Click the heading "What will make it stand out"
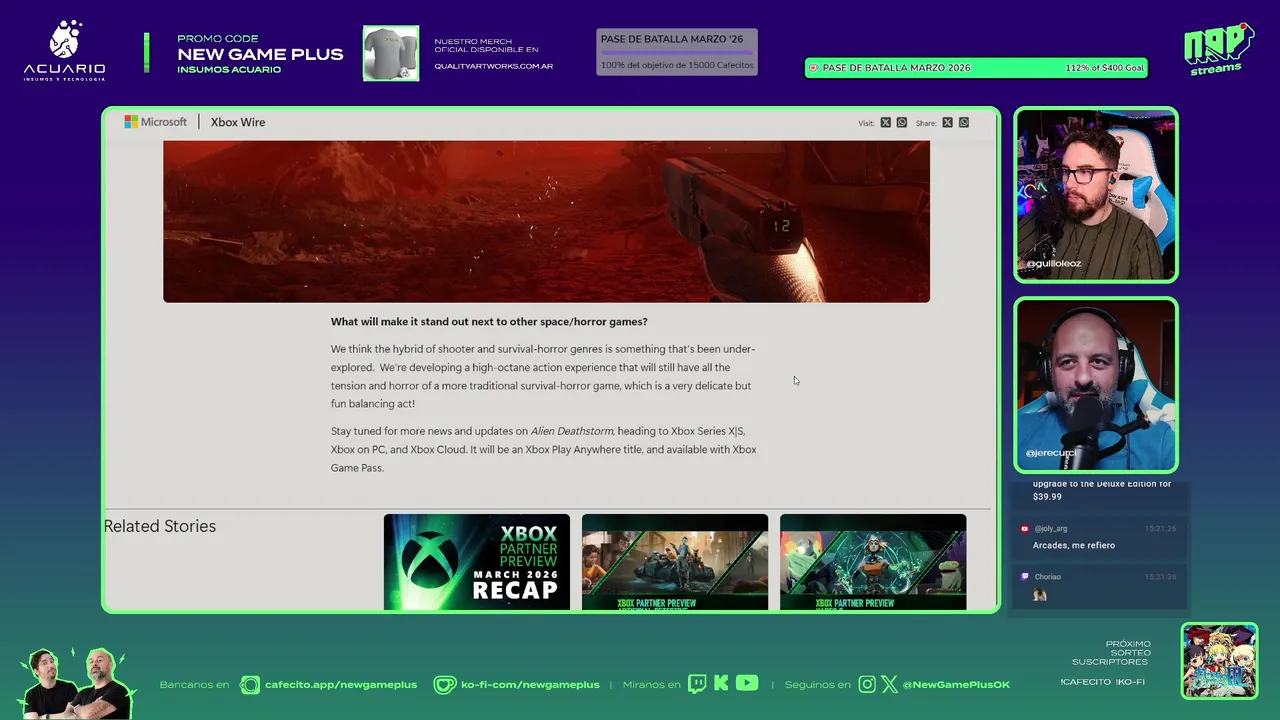Viewport: 1280px width, 720px height. coord(489,322)
